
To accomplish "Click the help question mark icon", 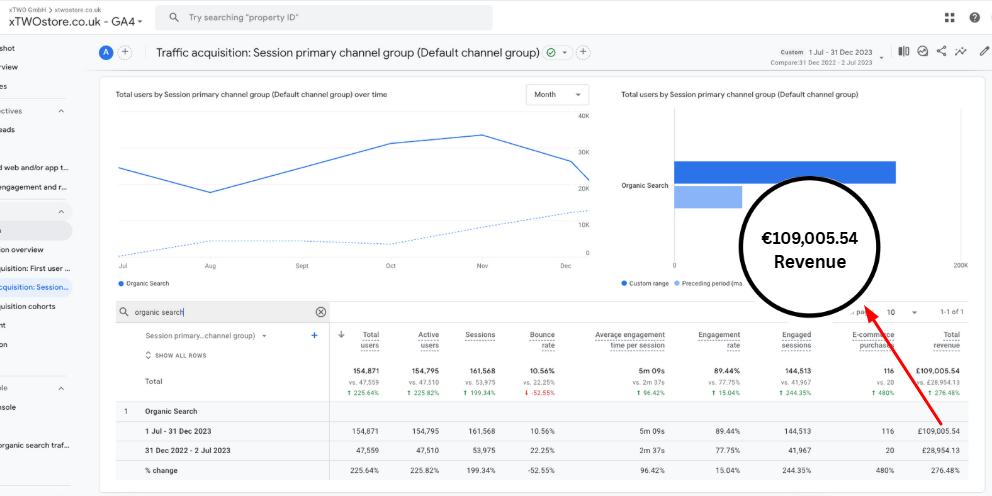I will (975, 18).
